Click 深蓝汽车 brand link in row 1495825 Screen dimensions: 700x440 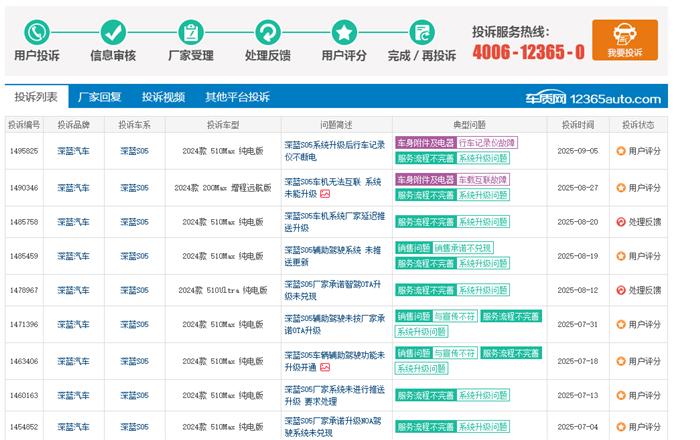73,151
